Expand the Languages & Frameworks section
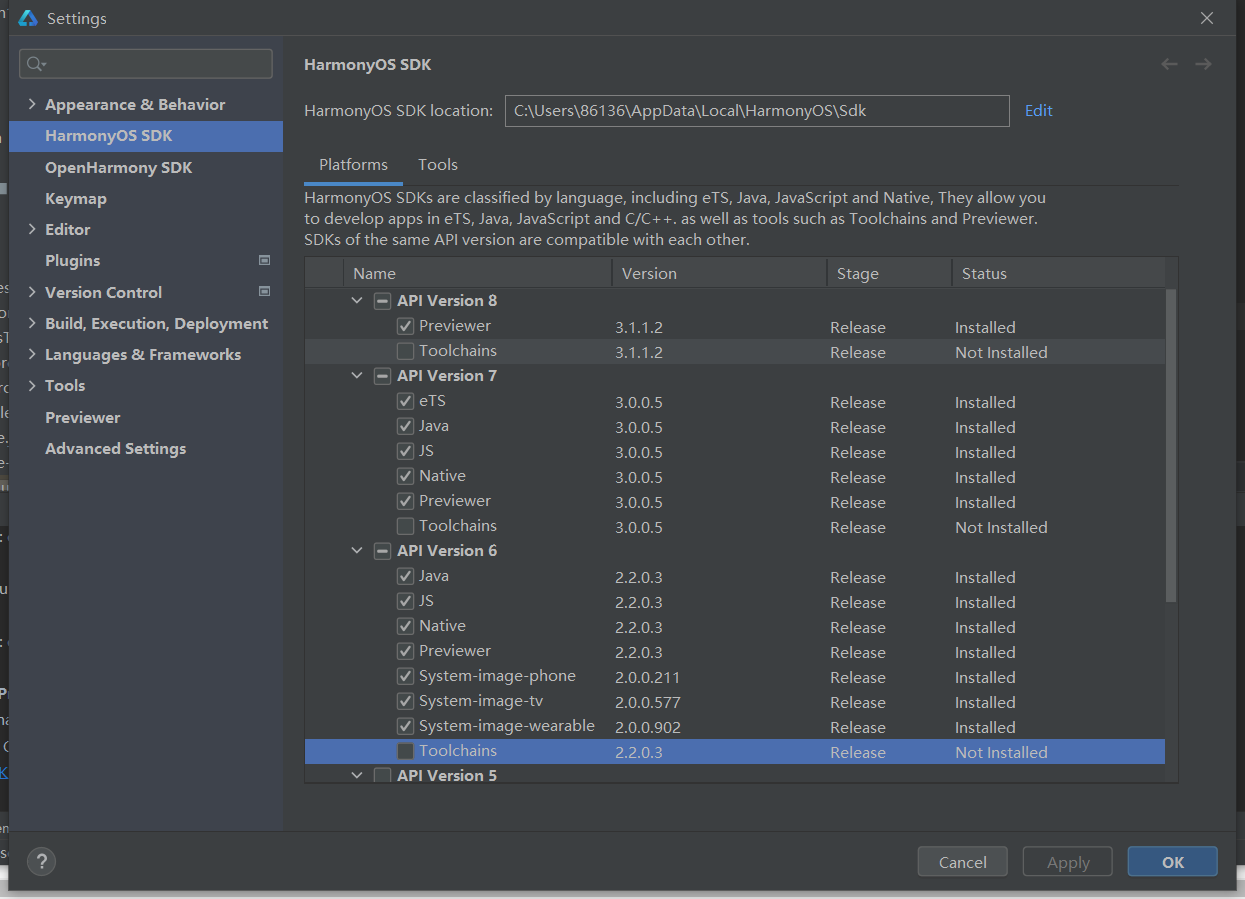The height and width of the screenshot is (899, 1245). point(32,354)
